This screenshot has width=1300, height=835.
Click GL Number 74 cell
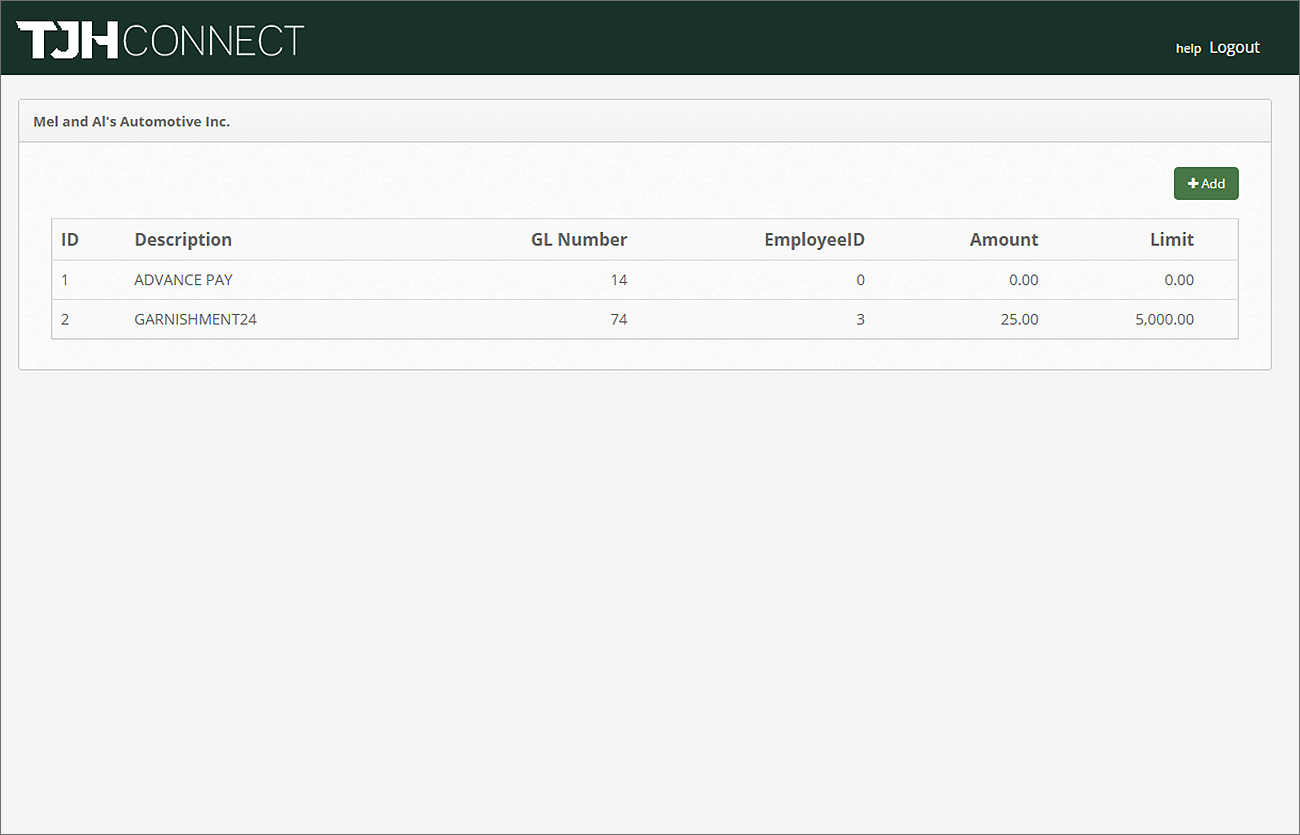pos(619,320)
